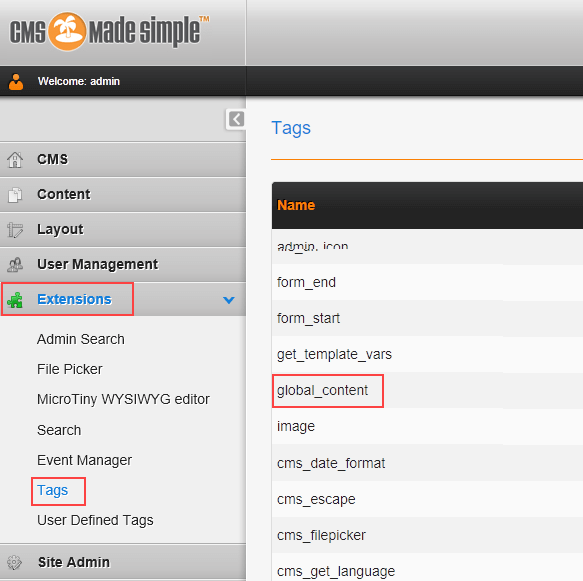Click the User Management people icon
Image resolution: width=583 pixels, height=581 pixels.
(15, 265)
